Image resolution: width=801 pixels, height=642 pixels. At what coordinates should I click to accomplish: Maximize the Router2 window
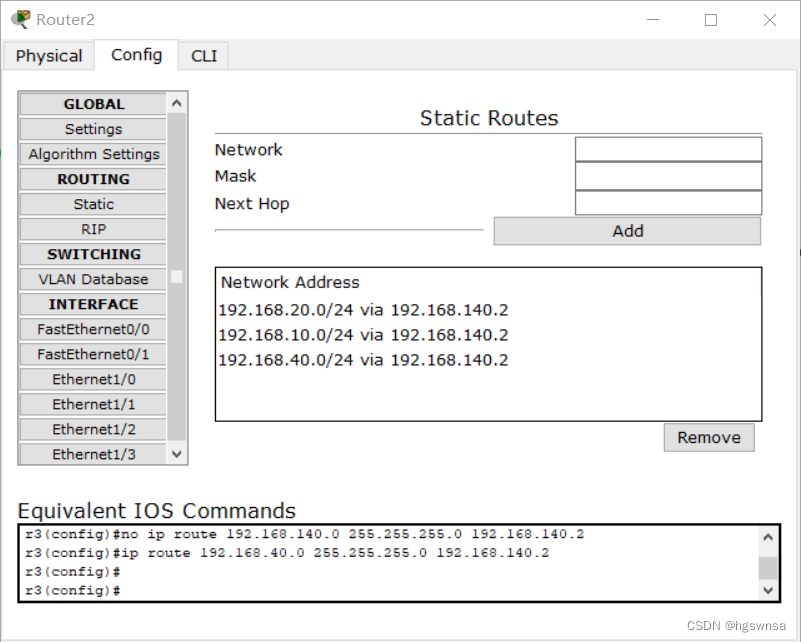[x=711, y=20]
